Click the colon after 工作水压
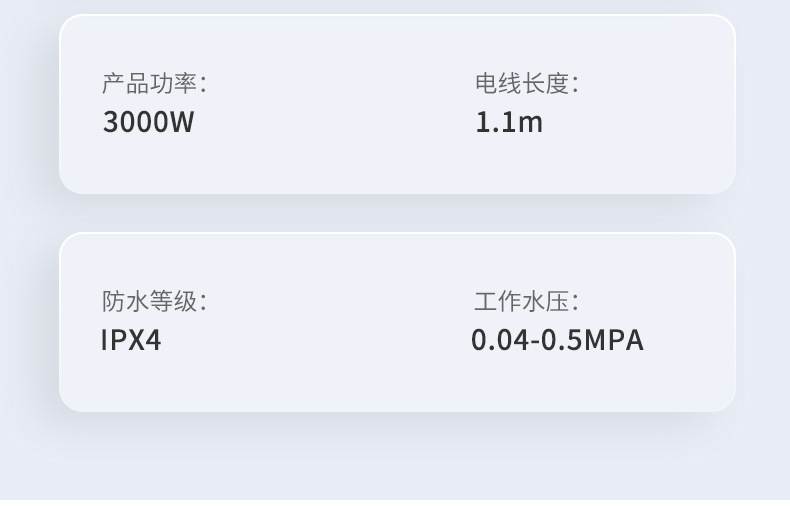Viewport: 790px width, 506px height. [575, 303]
